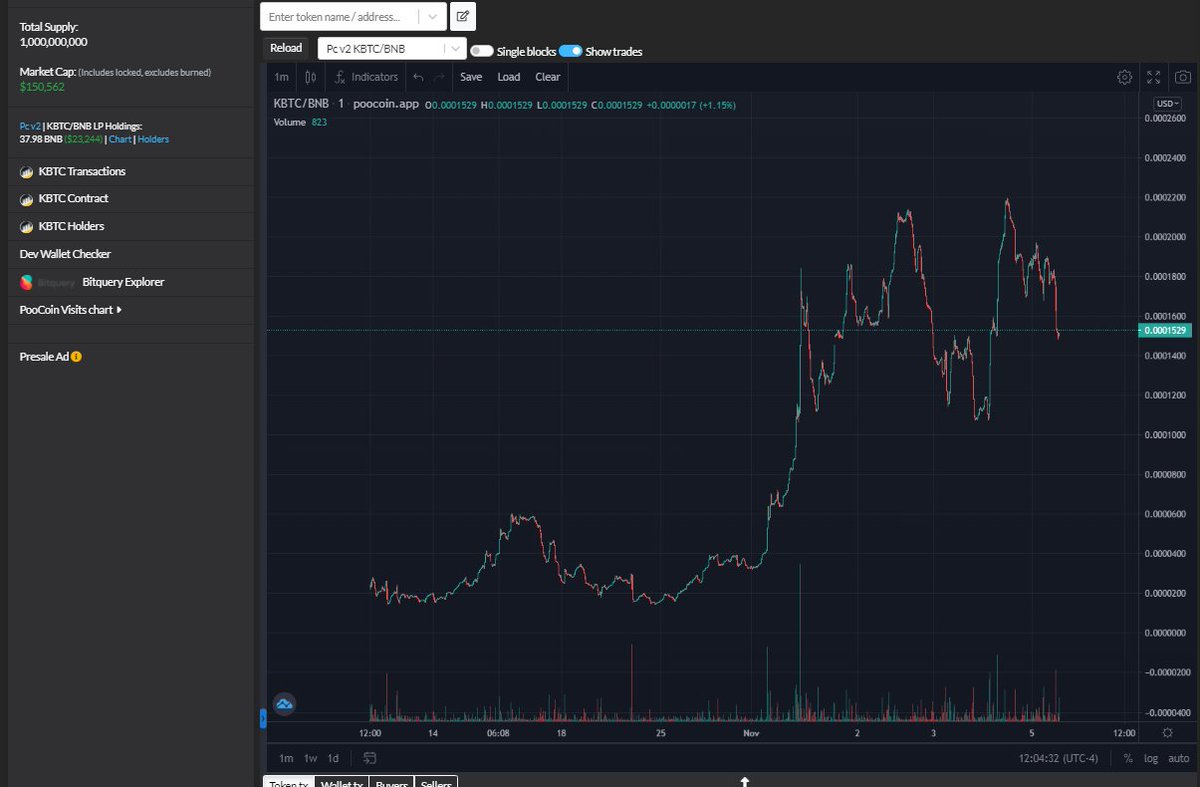
Task: Toggle the Single blocks switch
Action: pos(481,51)
